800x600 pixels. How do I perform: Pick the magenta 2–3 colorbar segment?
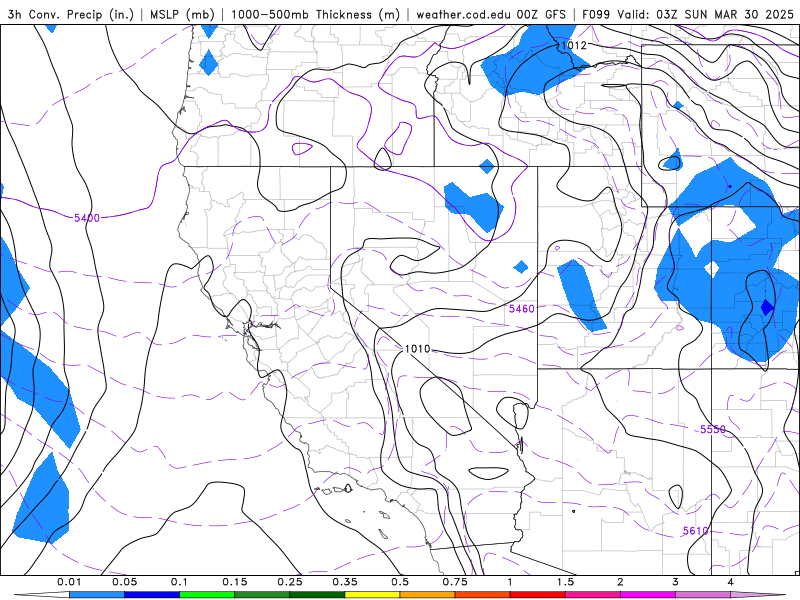(648, 595)
